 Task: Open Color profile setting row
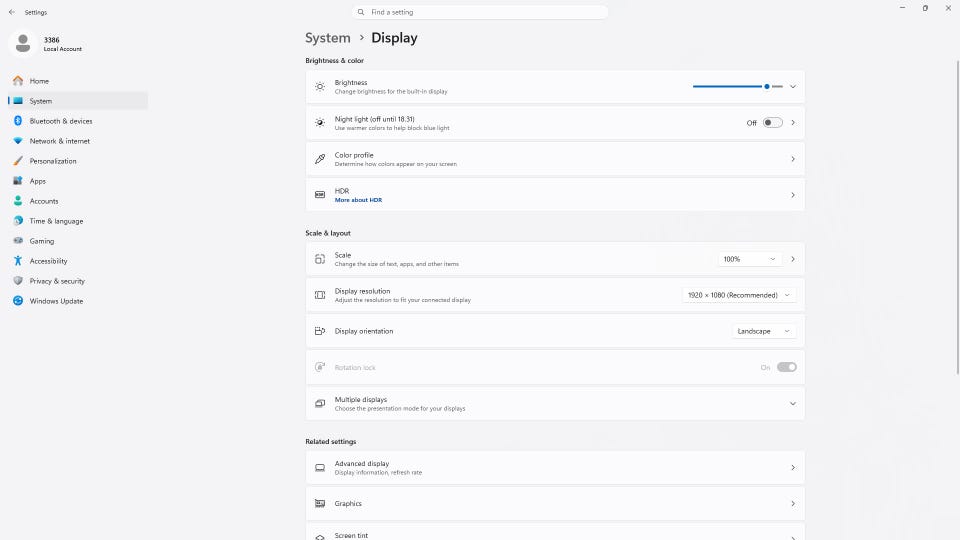tap(555, 159)
